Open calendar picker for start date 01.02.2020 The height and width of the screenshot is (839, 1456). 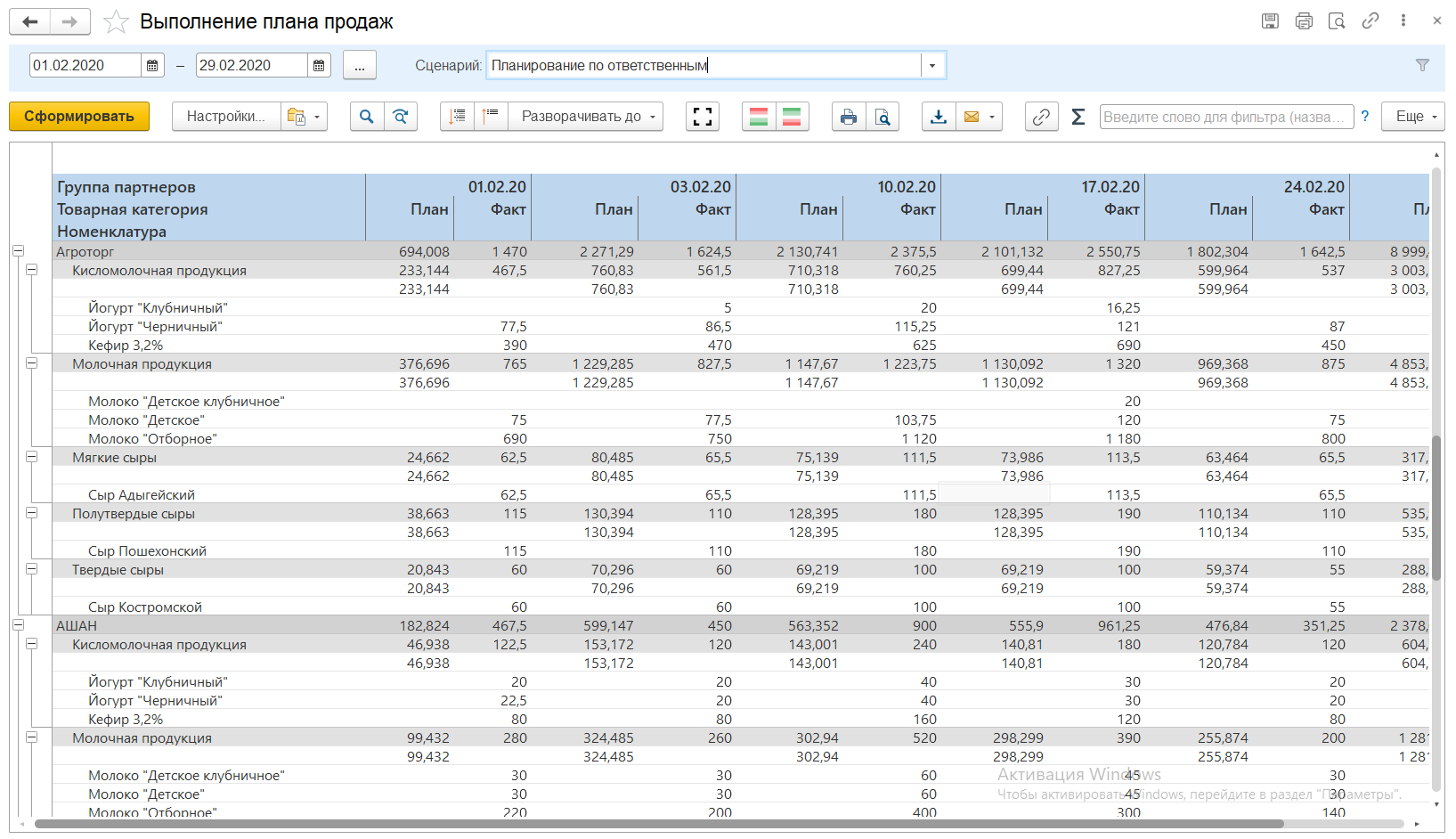152,65
